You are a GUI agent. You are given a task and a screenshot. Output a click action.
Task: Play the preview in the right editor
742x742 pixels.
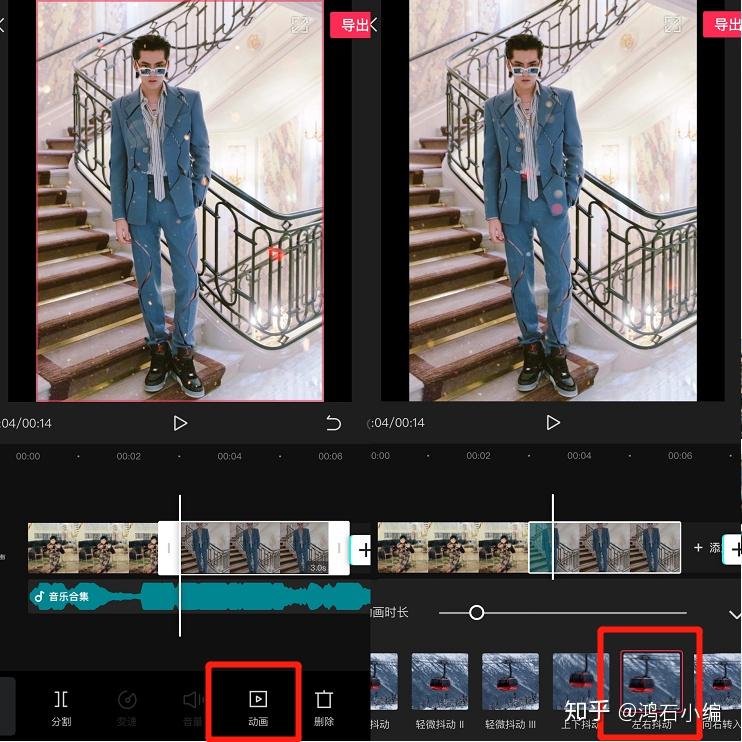pyautogui.click(x=553, y=422)
